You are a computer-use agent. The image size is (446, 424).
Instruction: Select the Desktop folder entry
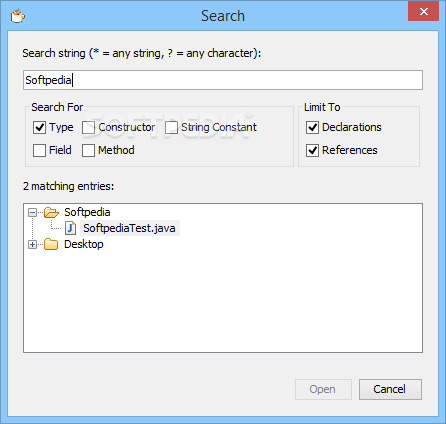tap(84, 244)
